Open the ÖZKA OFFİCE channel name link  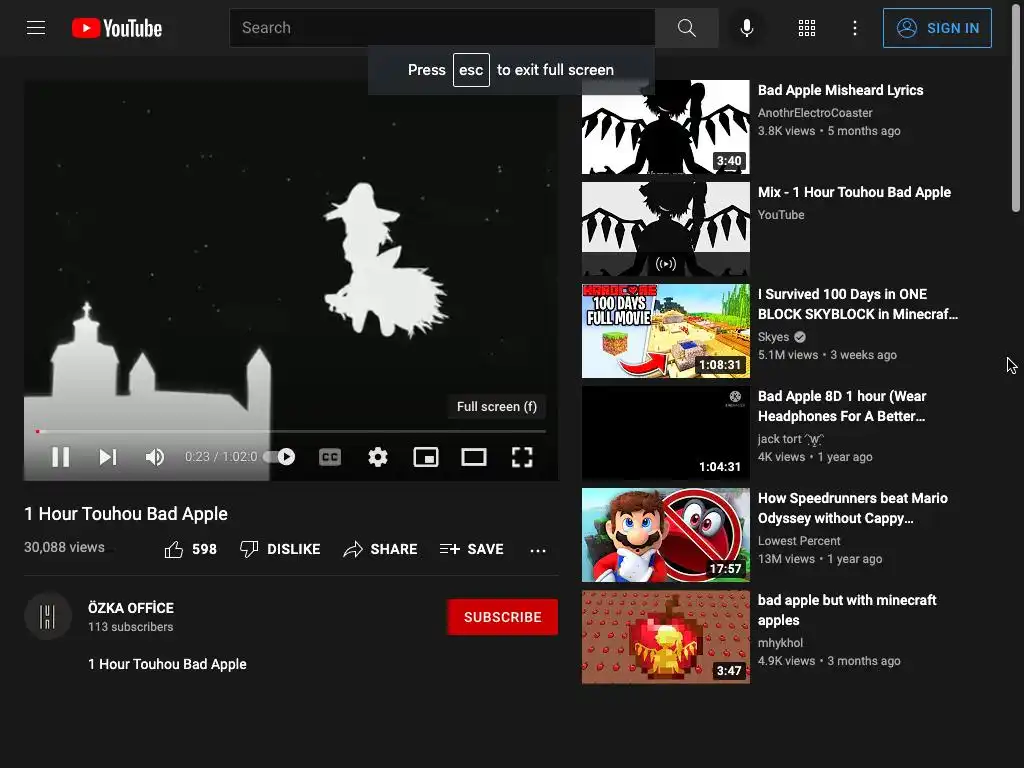click(131, 608)
